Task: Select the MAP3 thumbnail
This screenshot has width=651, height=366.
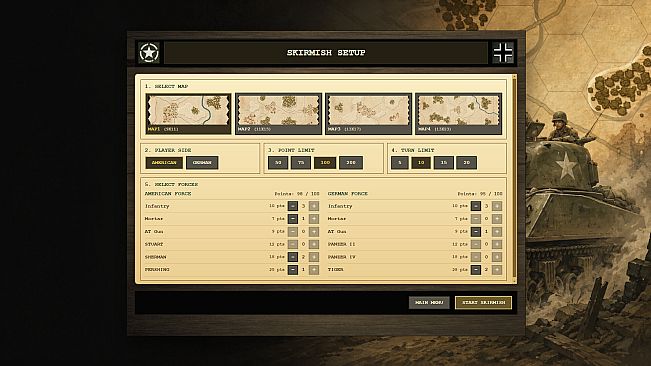Action: pos(368,114)
